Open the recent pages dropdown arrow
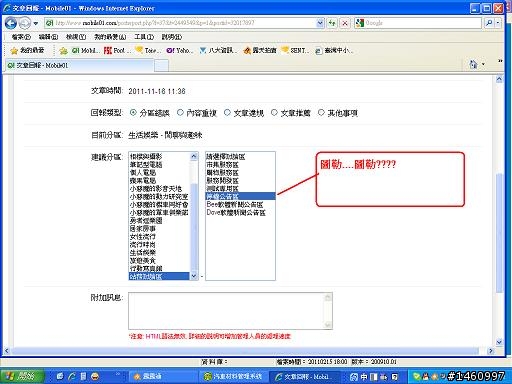This screenshot has height=384, width=512. [36, 23]
